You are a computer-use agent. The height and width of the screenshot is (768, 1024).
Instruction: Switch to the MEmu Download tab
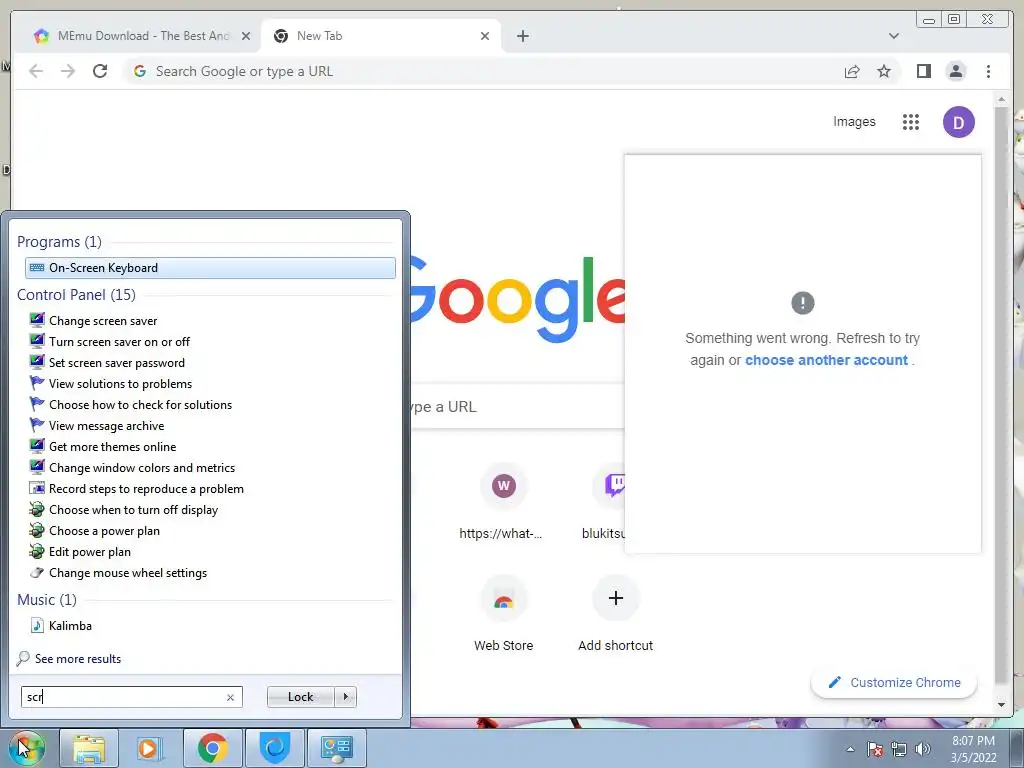click(140, 36)
